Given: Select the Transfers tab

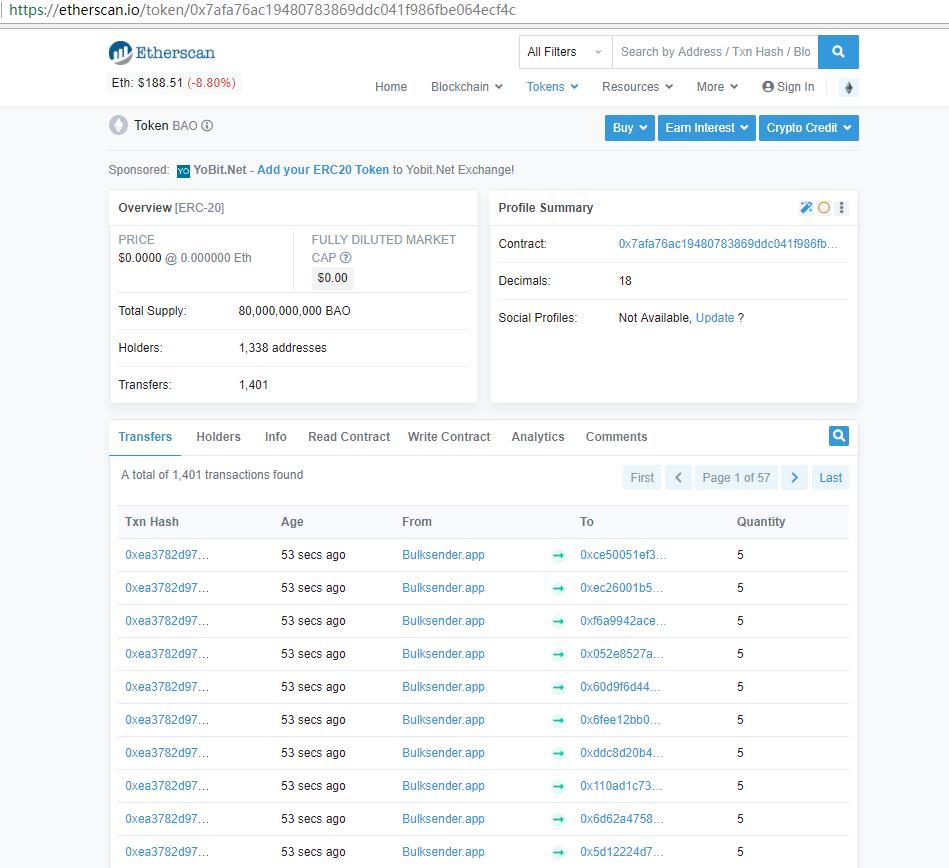Looking at the screenshot, I should [x=145, y=436].
